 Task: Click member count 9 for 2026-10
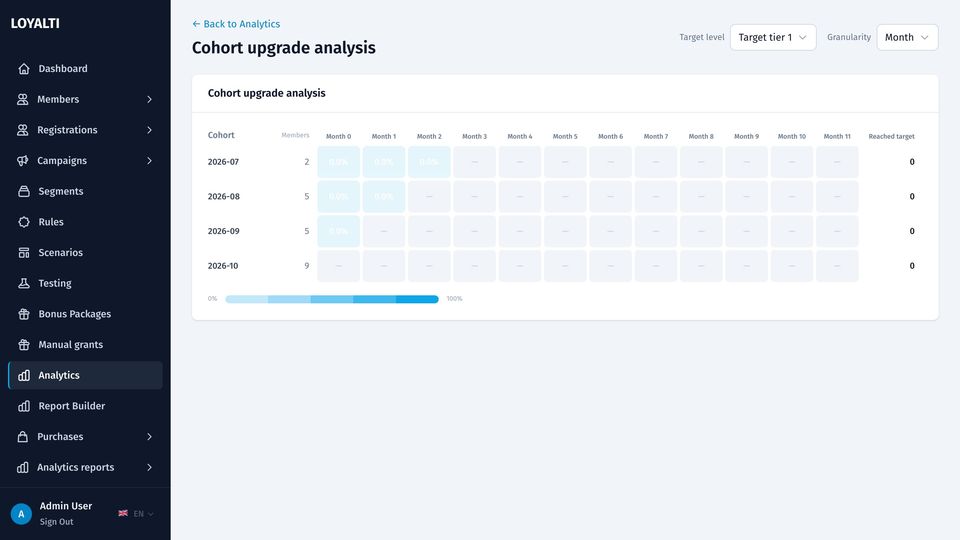click(307, 266)
